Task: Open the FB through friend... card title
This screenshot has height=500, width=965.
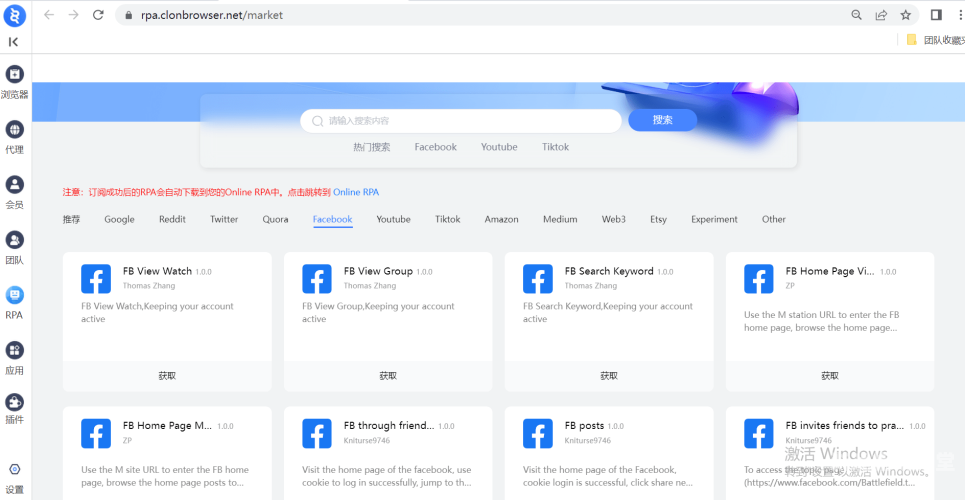Action: click(389, 425)
